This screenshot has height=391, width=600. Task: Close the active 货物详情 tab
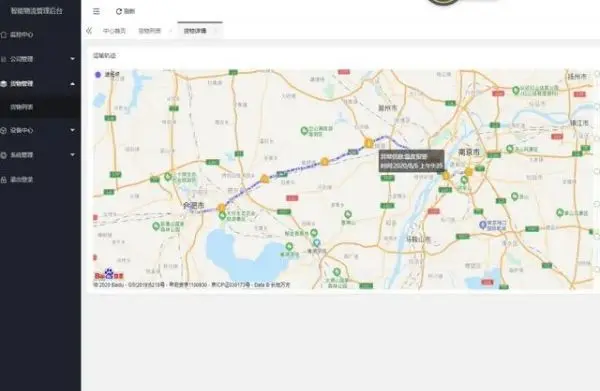click(x=215, y=31)
